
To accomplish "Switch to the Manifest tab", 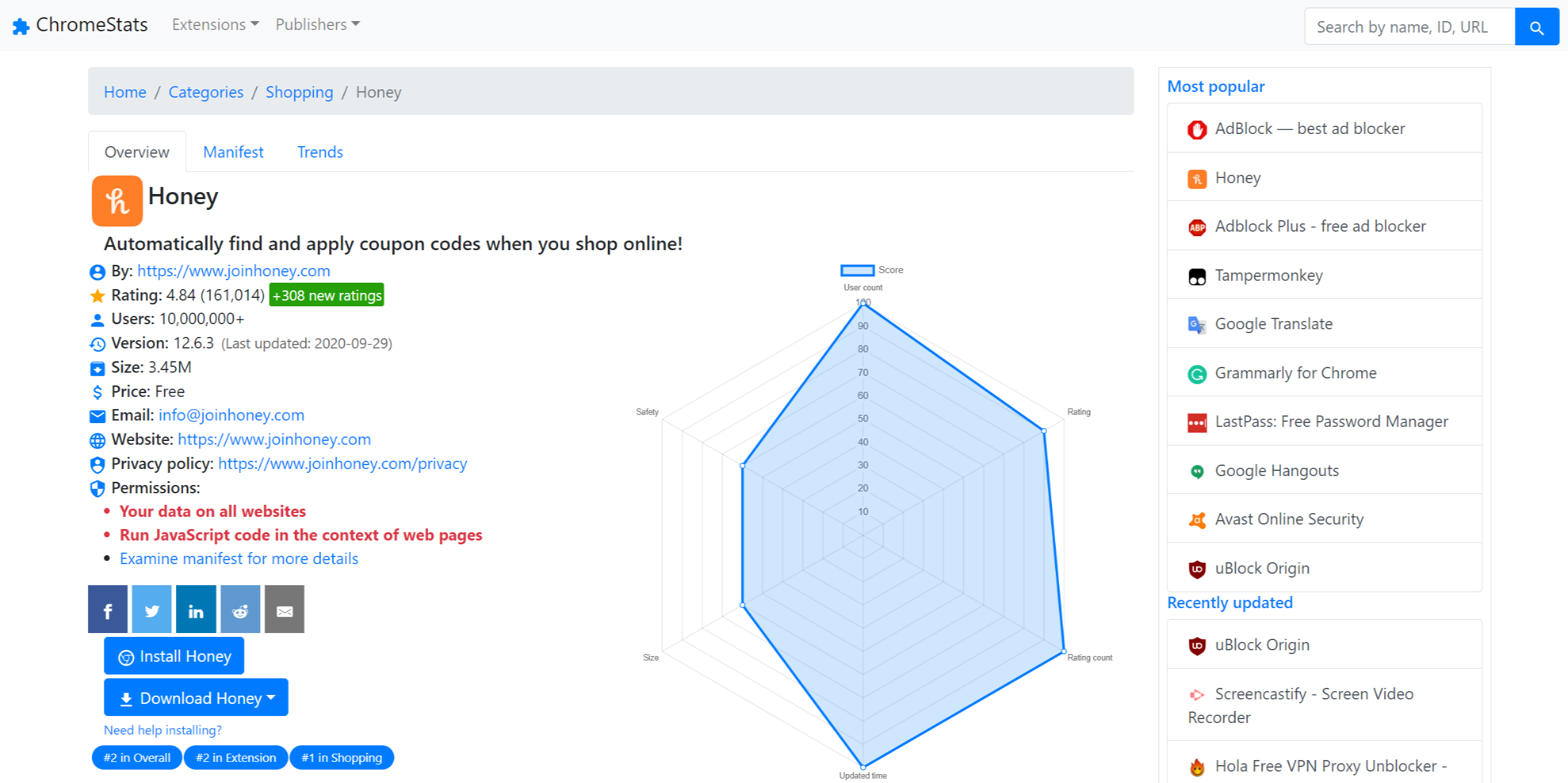I will [x=233, y=152].
